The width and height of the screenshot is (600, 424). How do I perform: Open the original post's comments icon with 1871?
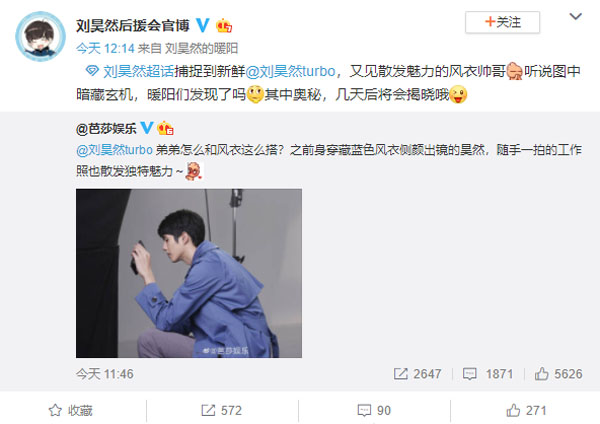(488, 374)
